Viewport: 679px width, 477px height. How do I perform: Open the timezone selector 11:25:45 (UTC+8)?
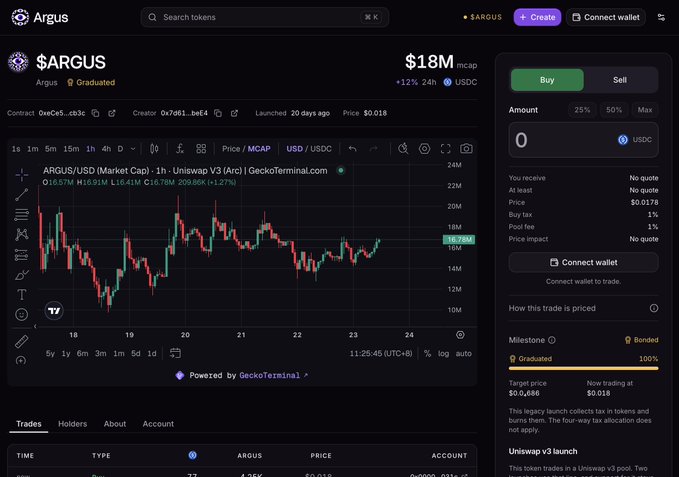click(x=381, y=354)
